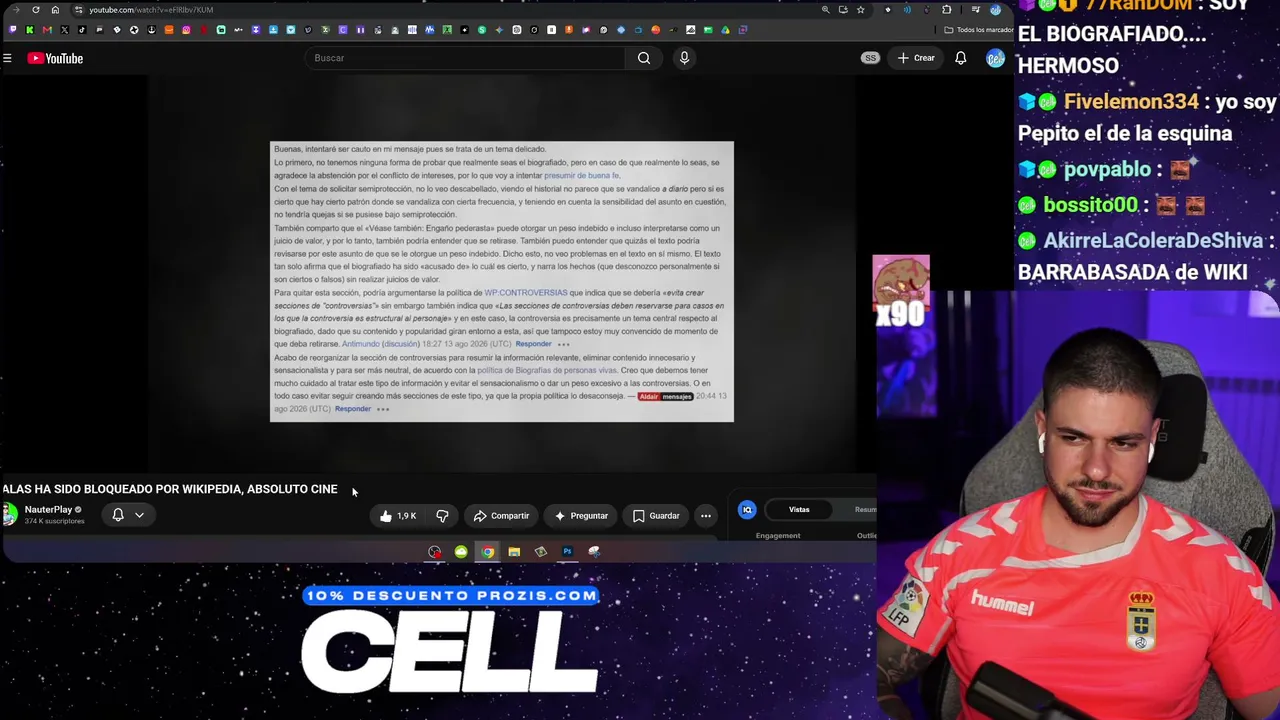Open the YouTube account avatar menu
The width and height of the screenshot is (1280, 720).
pyautogui.click(x=995, y=58)
